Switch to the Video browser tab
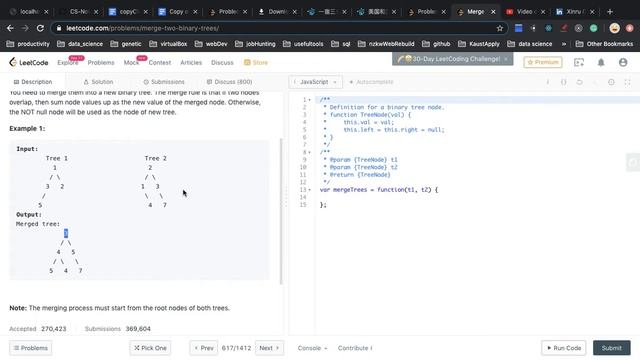640x360 pixels. 525,12
